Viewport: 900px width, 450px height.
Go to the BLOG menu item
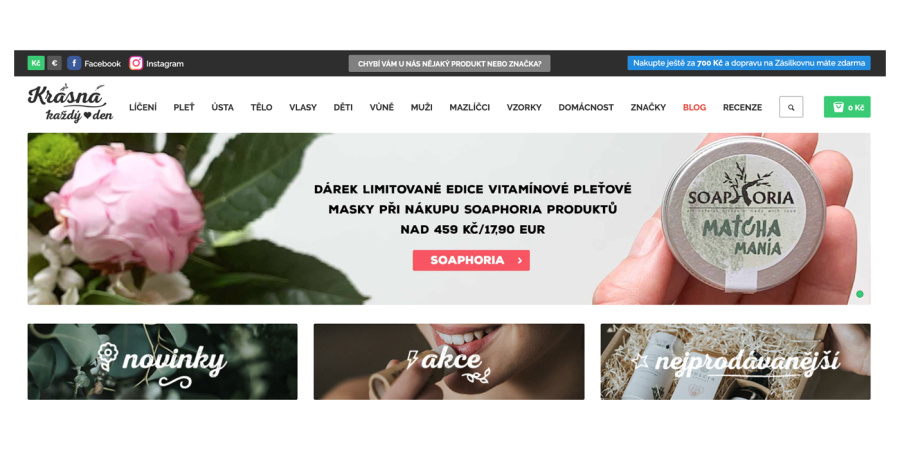695,107
